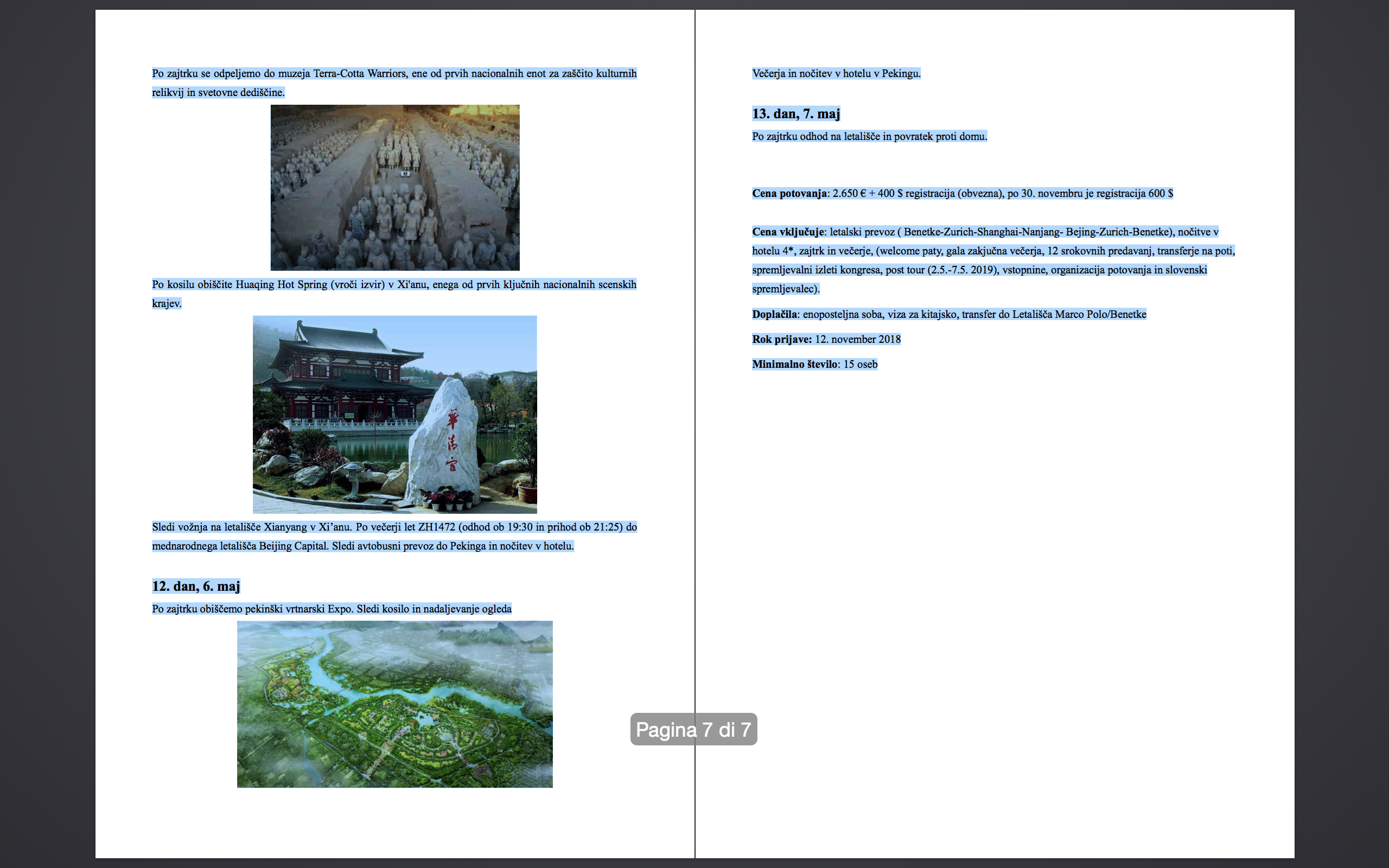Click the 'Minimalno število' bold label
This screenshot has width=1389, height=868.
[x=795, y=365]
